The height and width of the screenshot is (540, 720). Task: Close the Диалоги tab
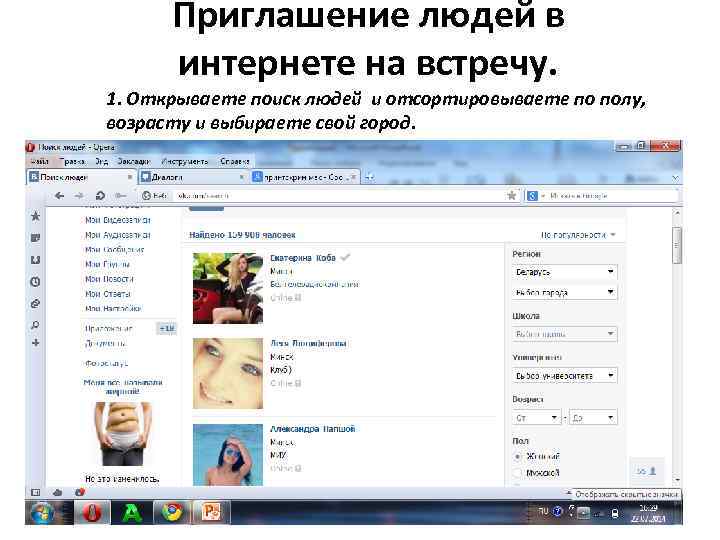point(242,177)
